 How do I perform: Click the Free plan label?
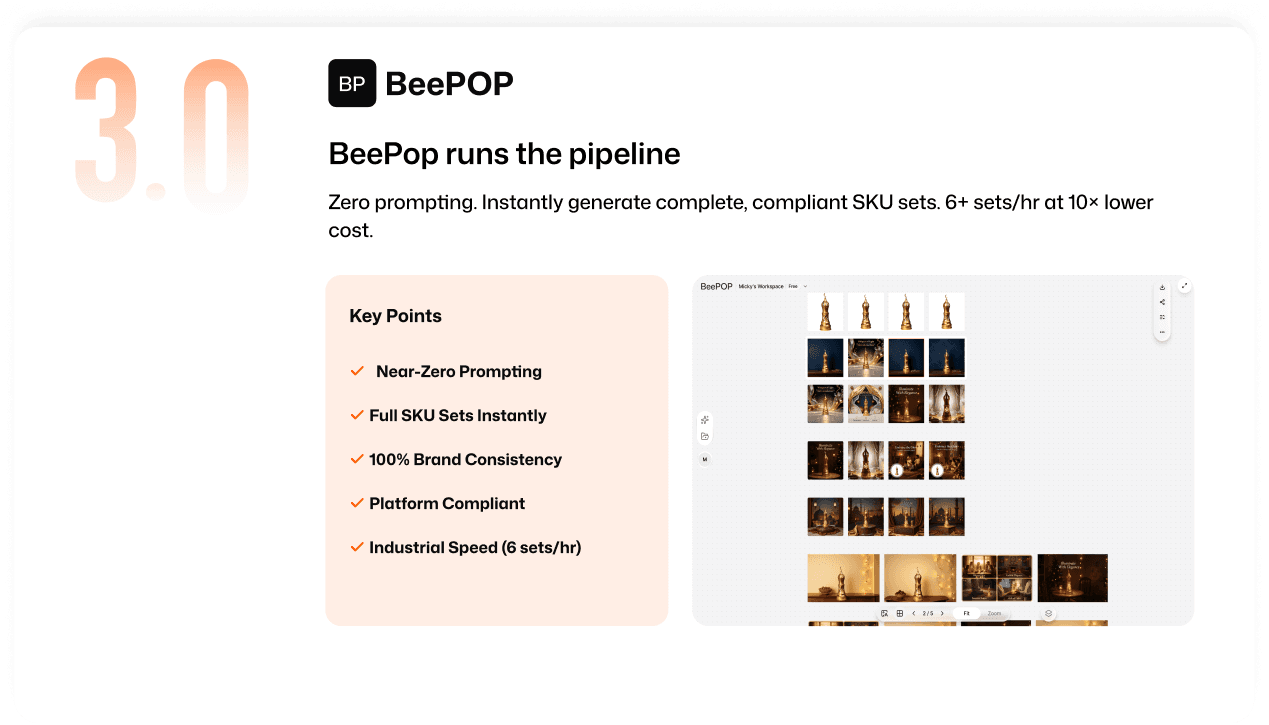793,286
